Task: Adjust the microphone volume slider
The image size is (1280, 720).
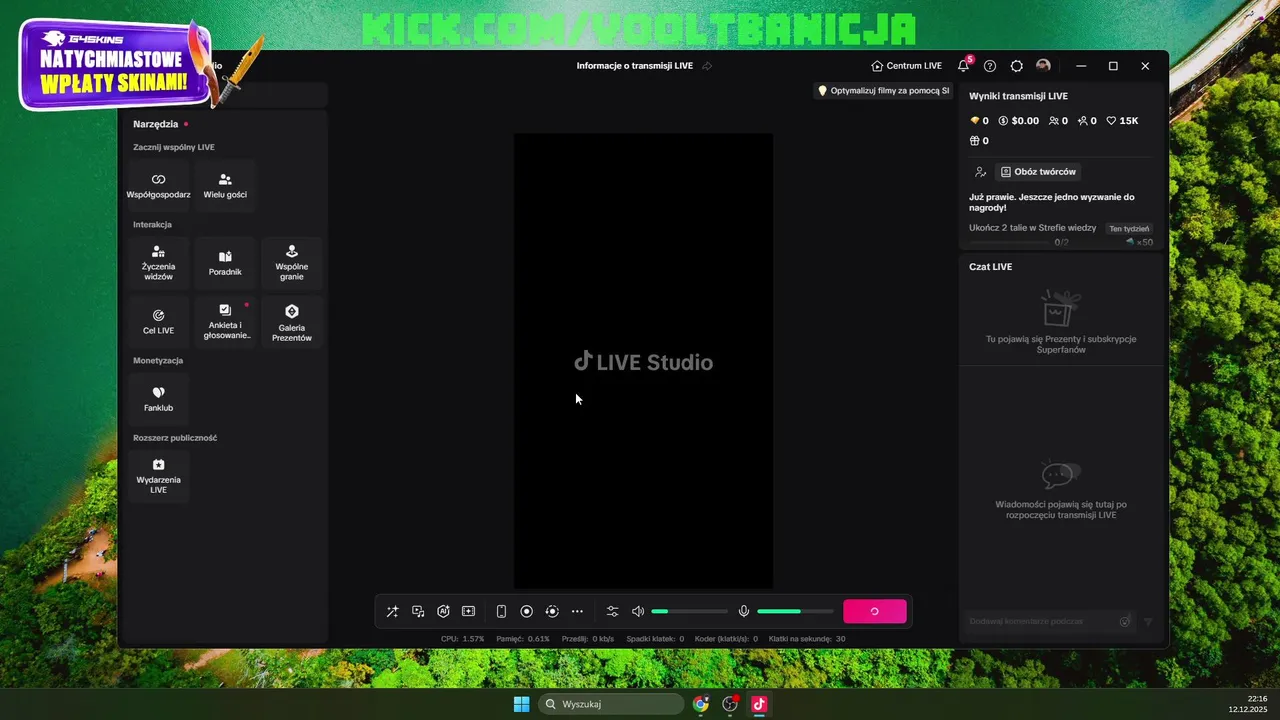Action: tap(795, 611)
